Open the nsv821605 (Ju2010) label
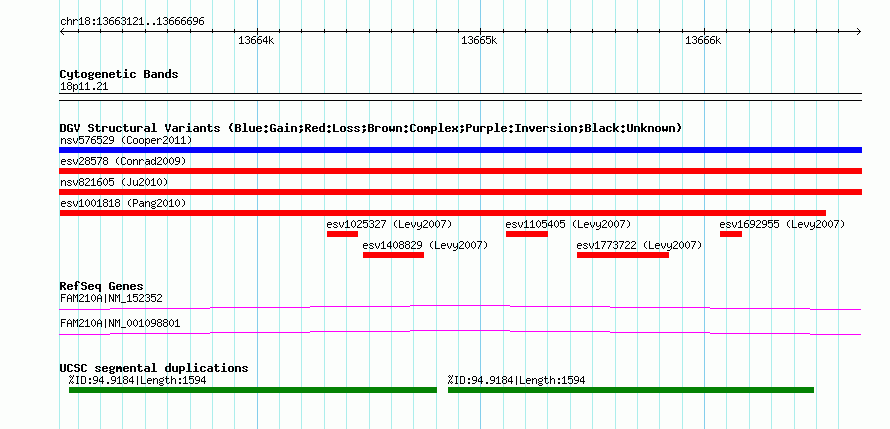The width and height of the screenshot is (890, 429). [114, 182]
